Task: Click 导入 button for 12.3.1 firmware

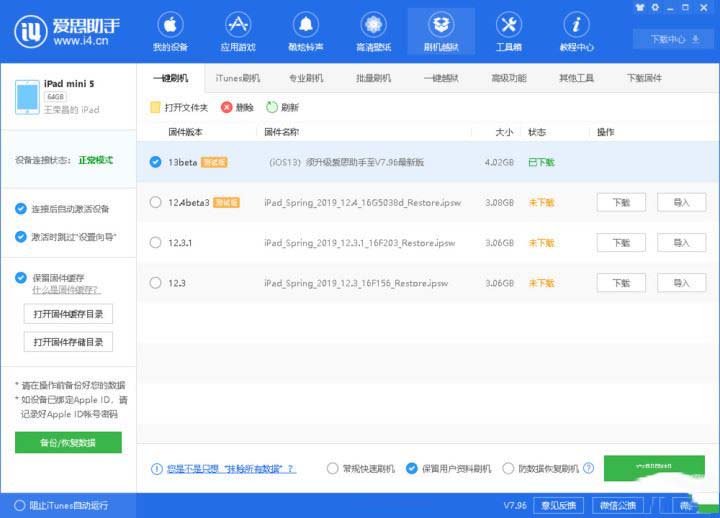Action: (x=681, y=242)
